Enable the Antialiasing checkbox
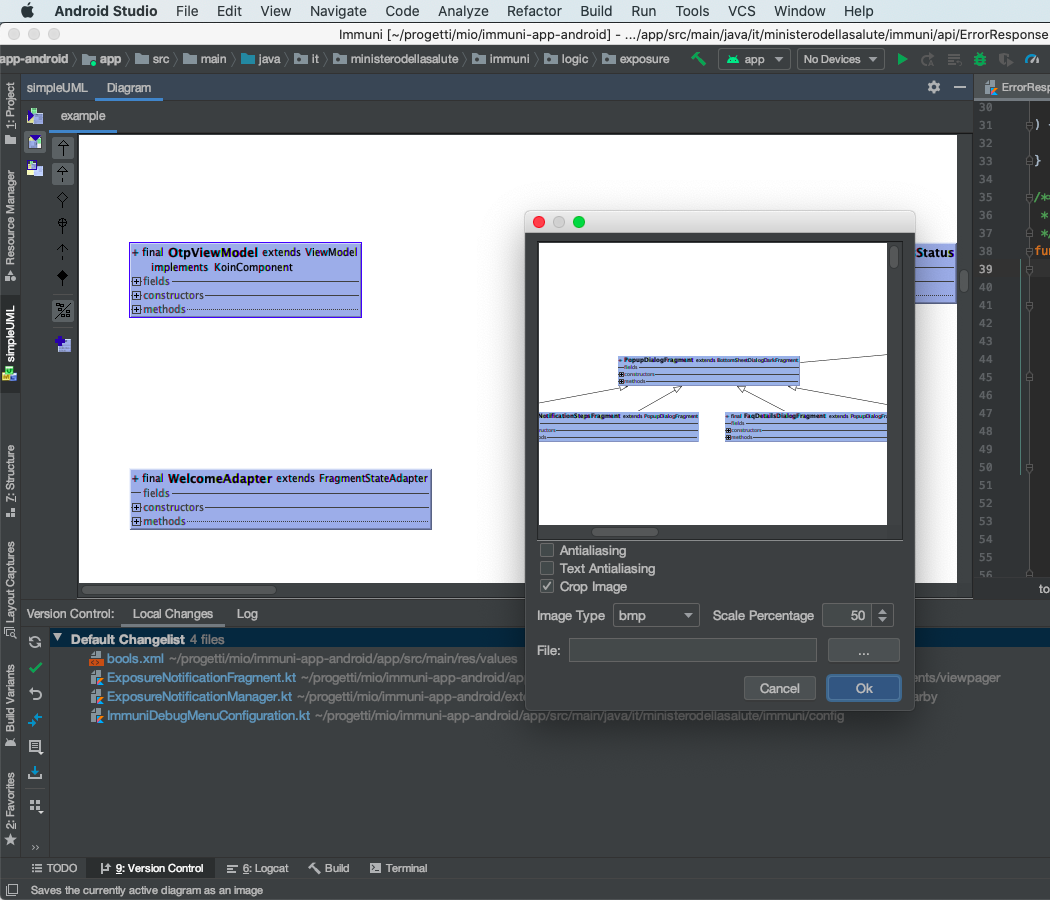The image size is (1050, 900). click(x=547, y=550)
